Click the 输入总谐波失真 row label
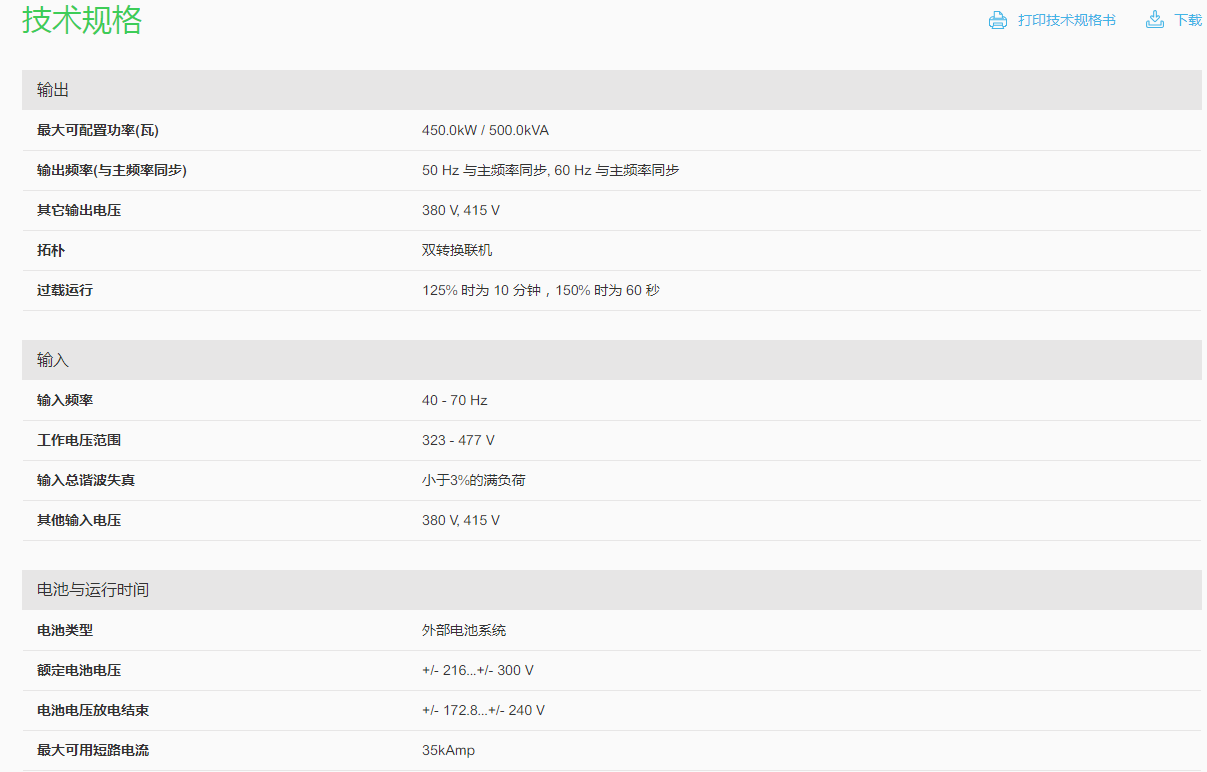The width and height of the screenshot is (1207, 772). click(x=86, y=480)
